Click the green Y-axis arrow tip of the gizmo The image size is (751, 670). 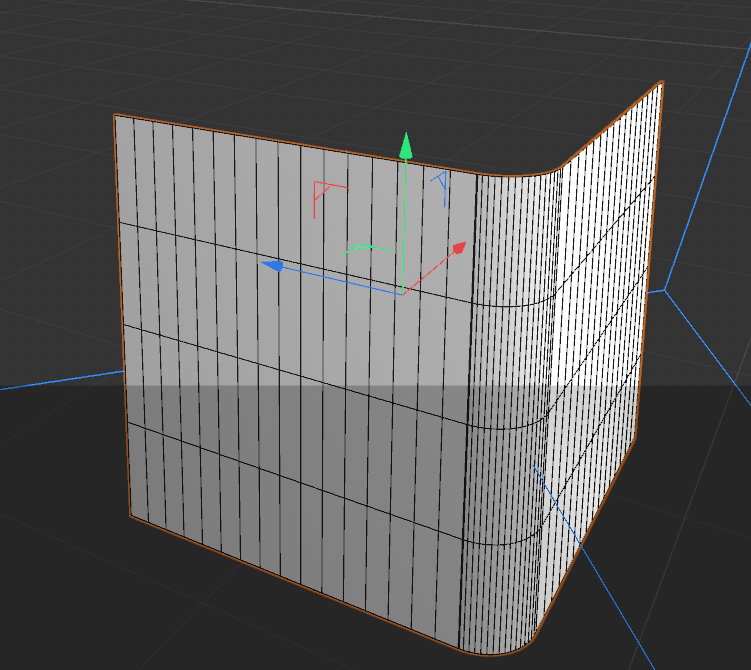(x=406, y=146)
